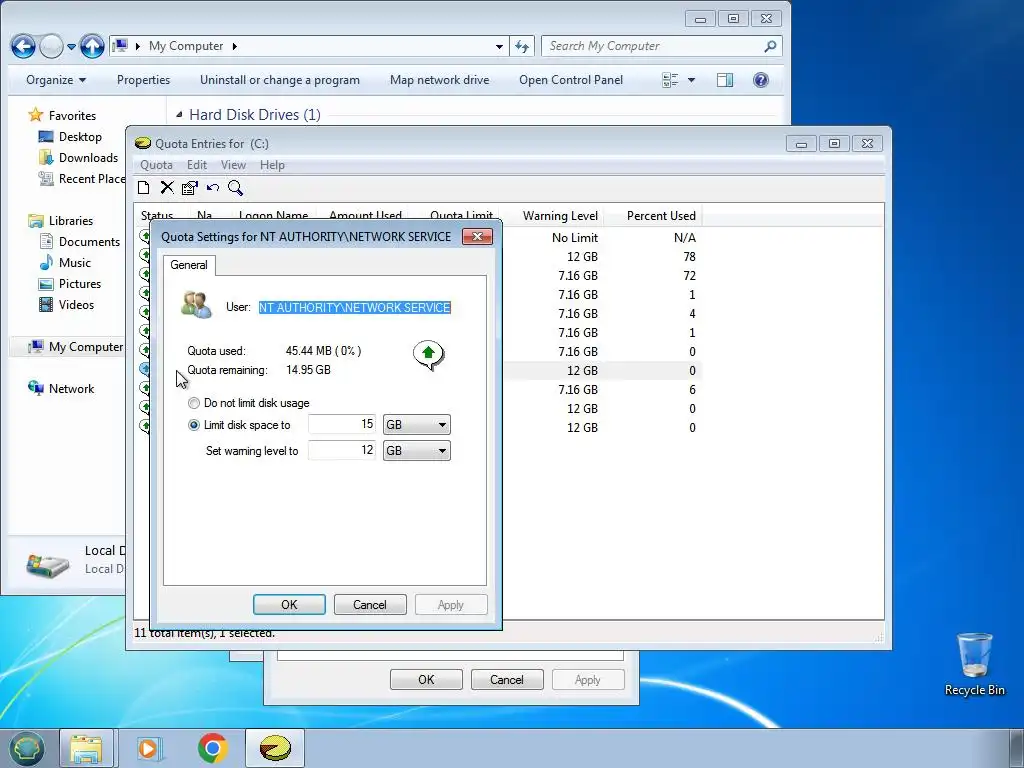
Task: Click the New Quota Entry toolbar icon
Action: (144, 188)
